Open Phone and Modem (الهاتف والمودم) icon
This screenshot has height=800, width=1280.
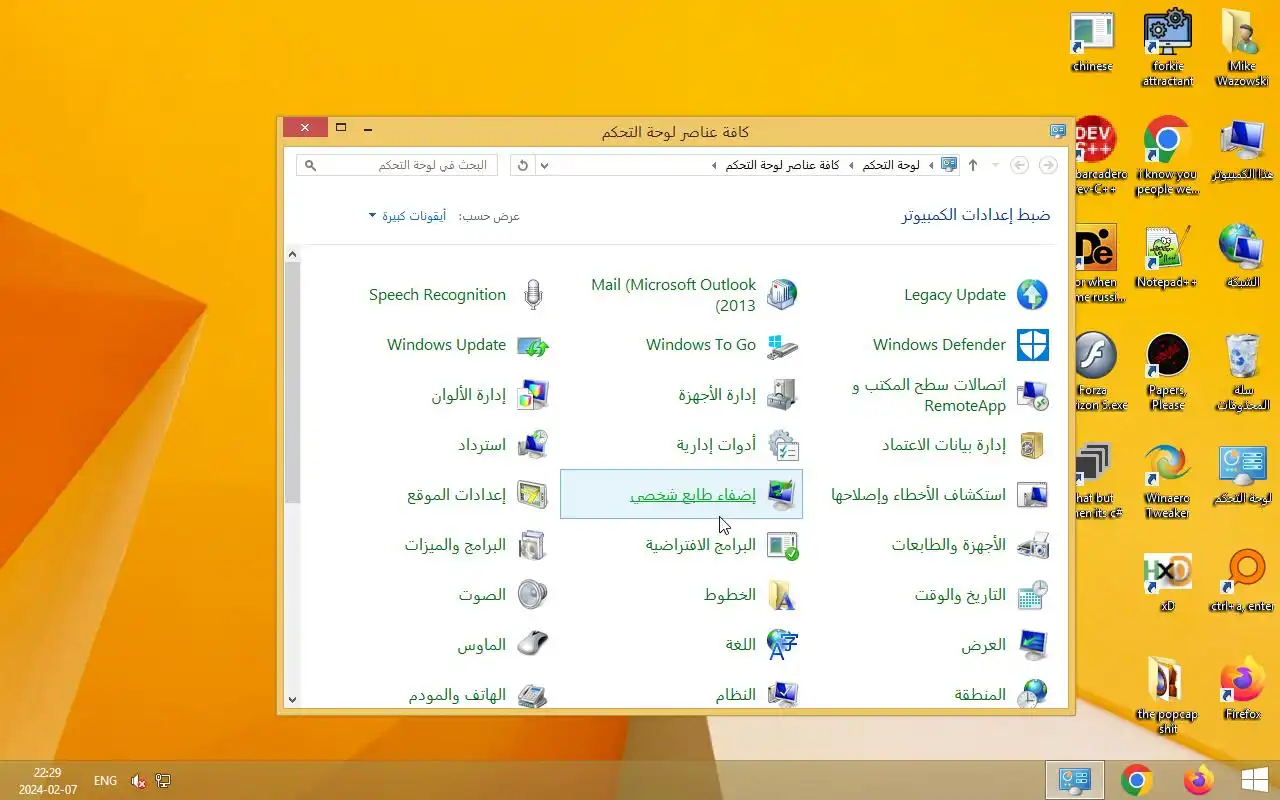(533, 694)
